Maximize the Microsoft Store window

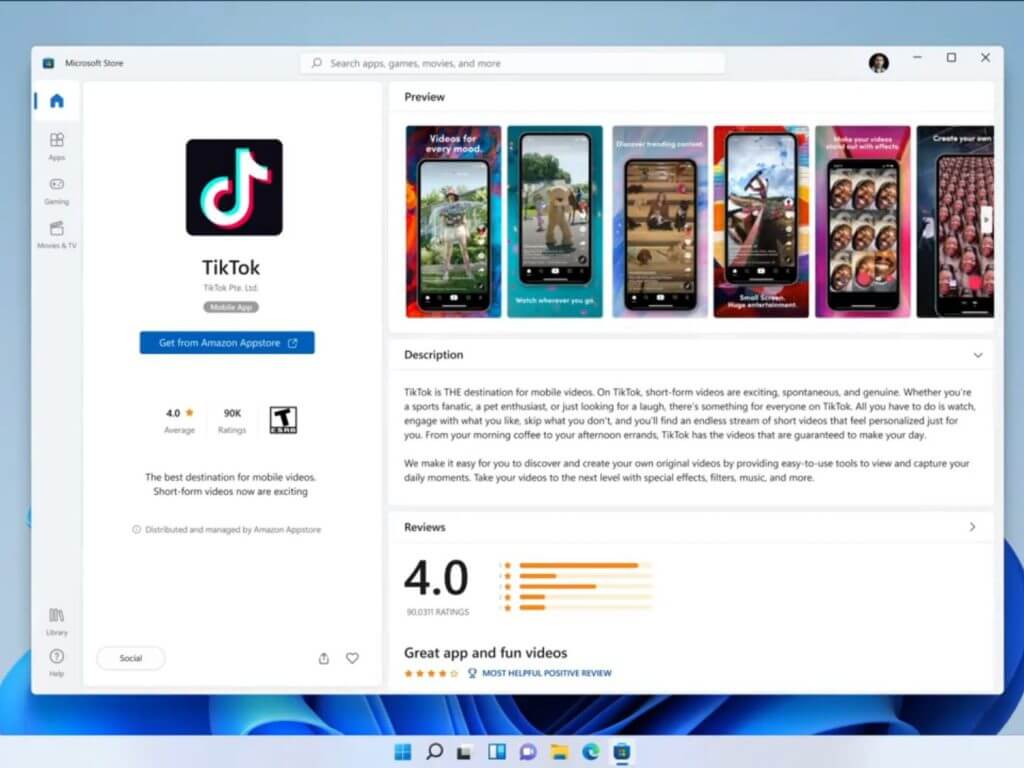[x=952, y=57]
